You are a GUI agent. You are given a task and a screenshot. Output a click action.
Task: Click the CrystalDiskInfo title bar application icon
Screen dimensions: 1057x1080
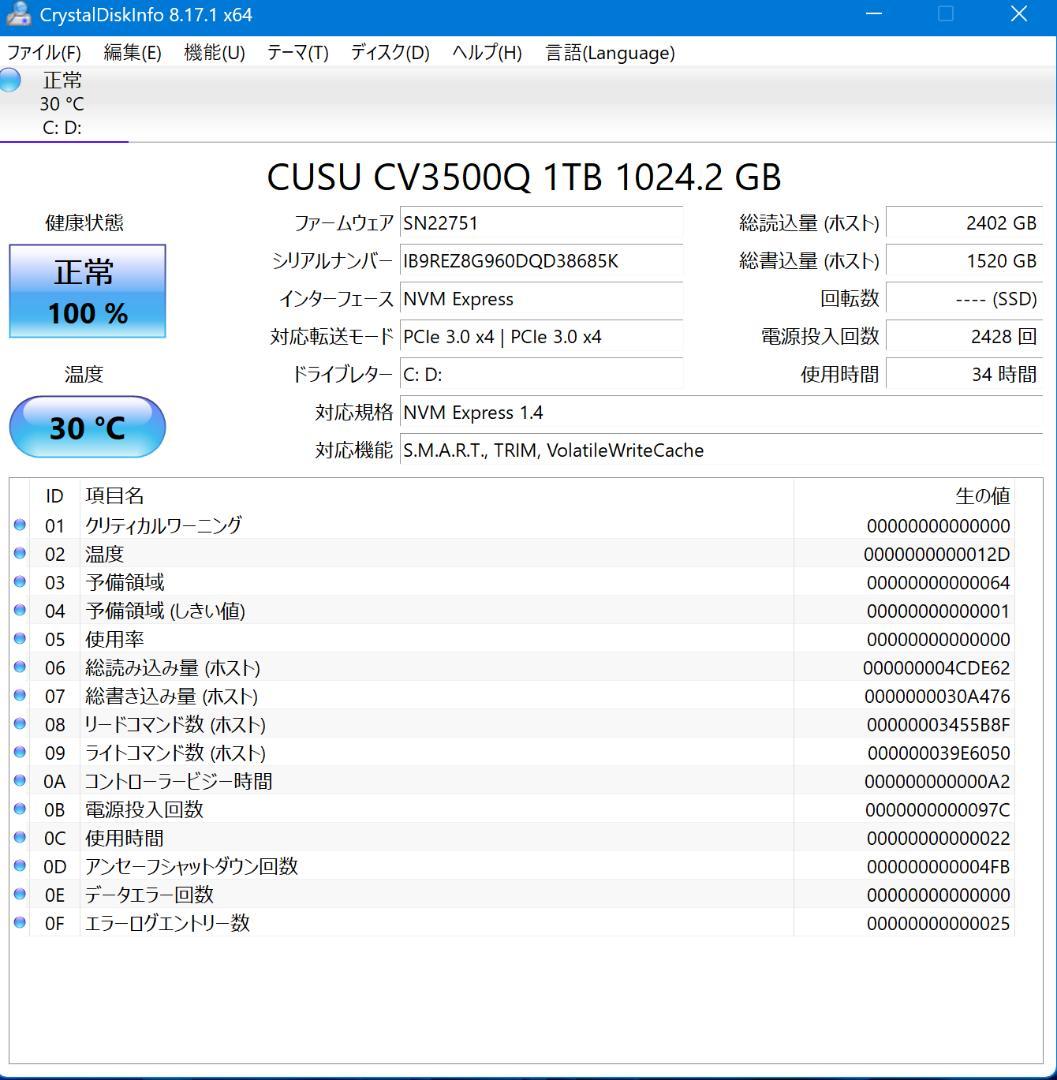[16, 14]
